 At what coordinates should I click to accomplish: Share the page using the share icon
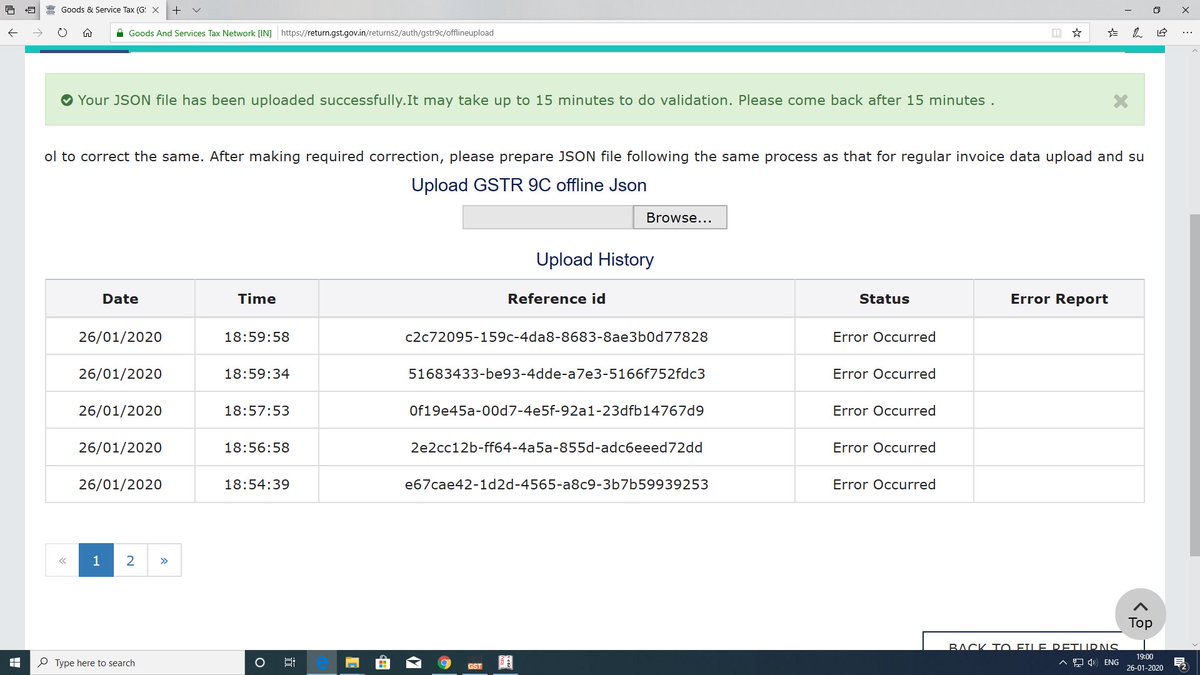1160,32
